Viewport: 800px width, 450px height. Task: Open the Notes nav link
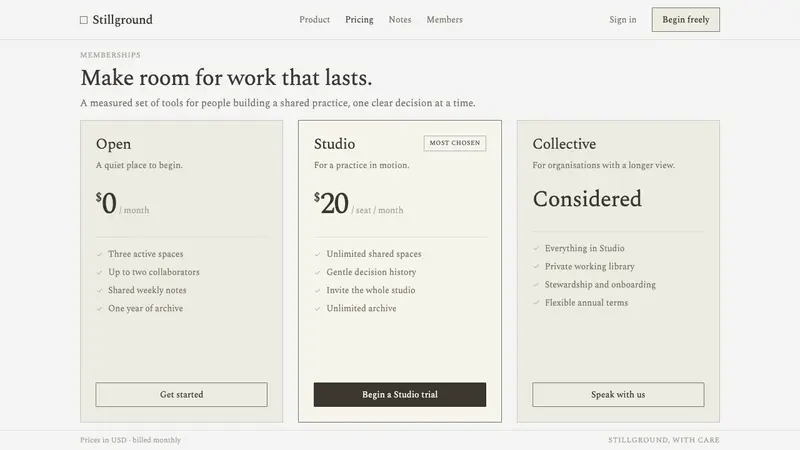point(399,19)
